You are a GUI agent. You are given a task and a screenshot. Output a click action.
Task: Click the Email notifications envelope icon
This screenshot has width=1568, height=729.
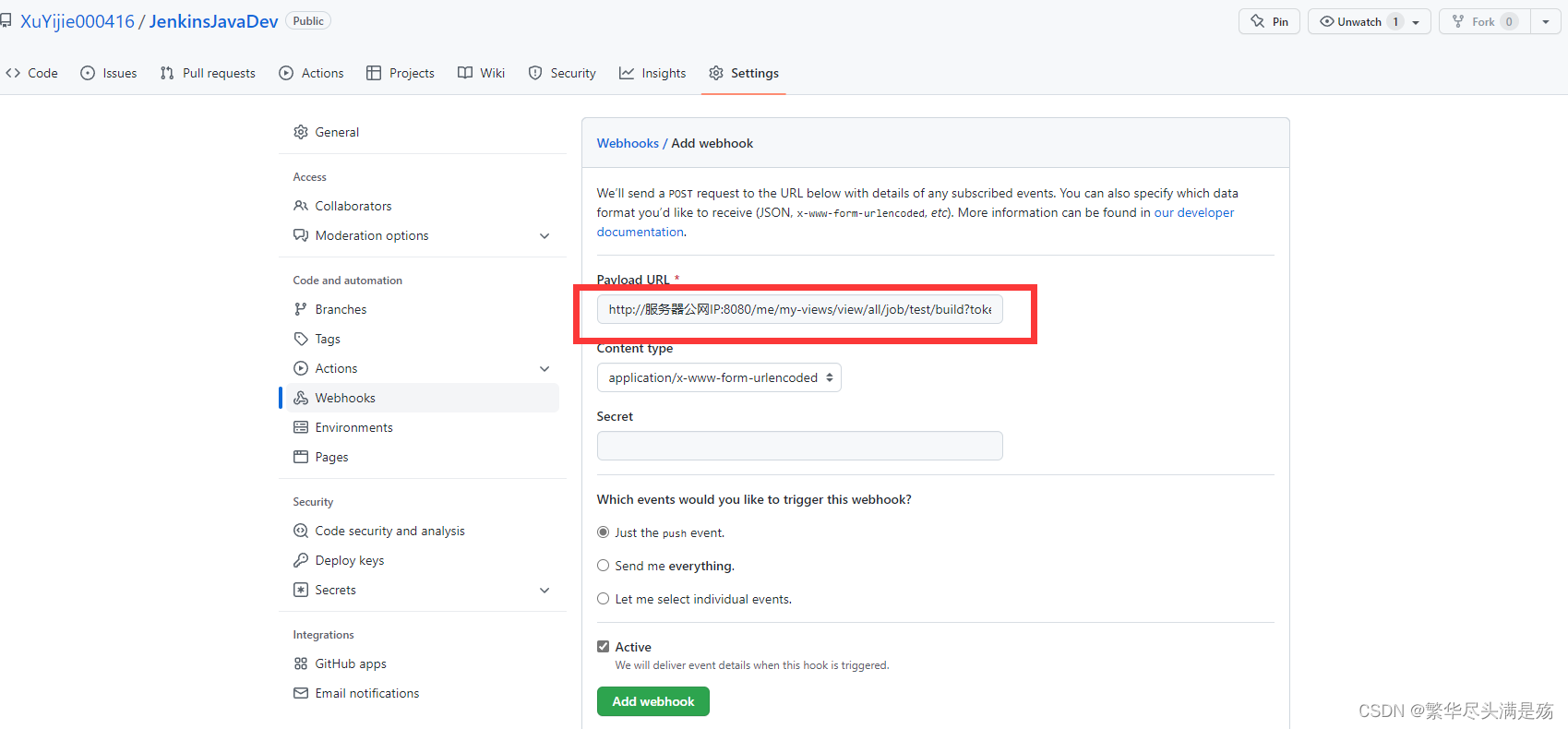tap(301, 693)
